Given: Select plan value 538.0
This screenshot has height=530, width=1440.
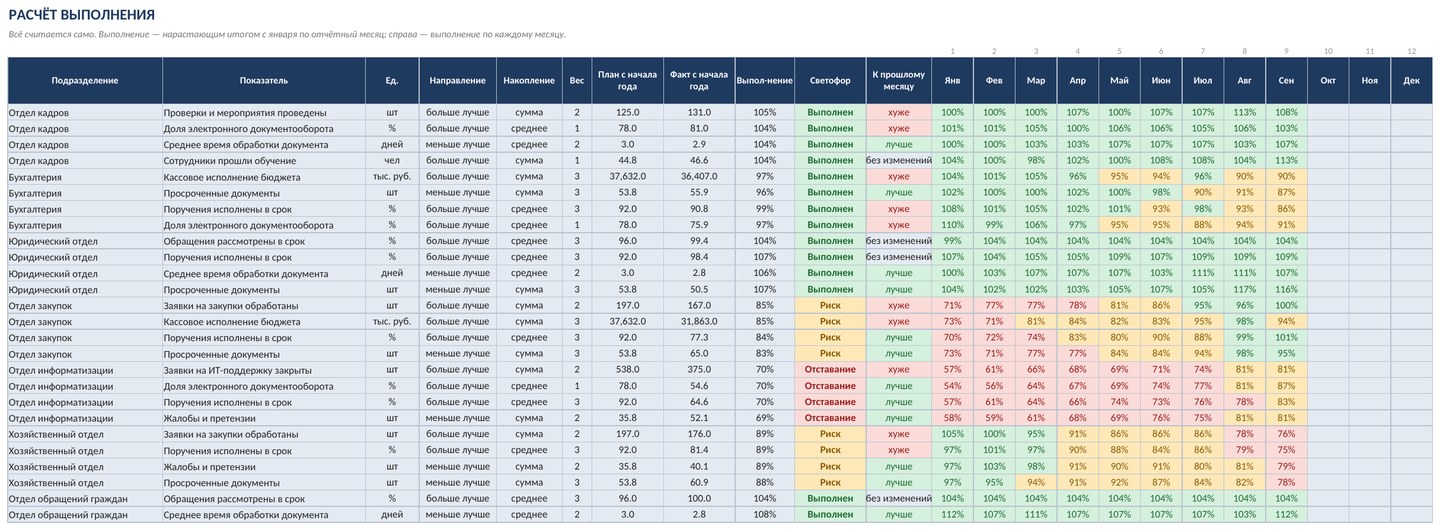Looking at the screenshot, I should tap(627, 369).
